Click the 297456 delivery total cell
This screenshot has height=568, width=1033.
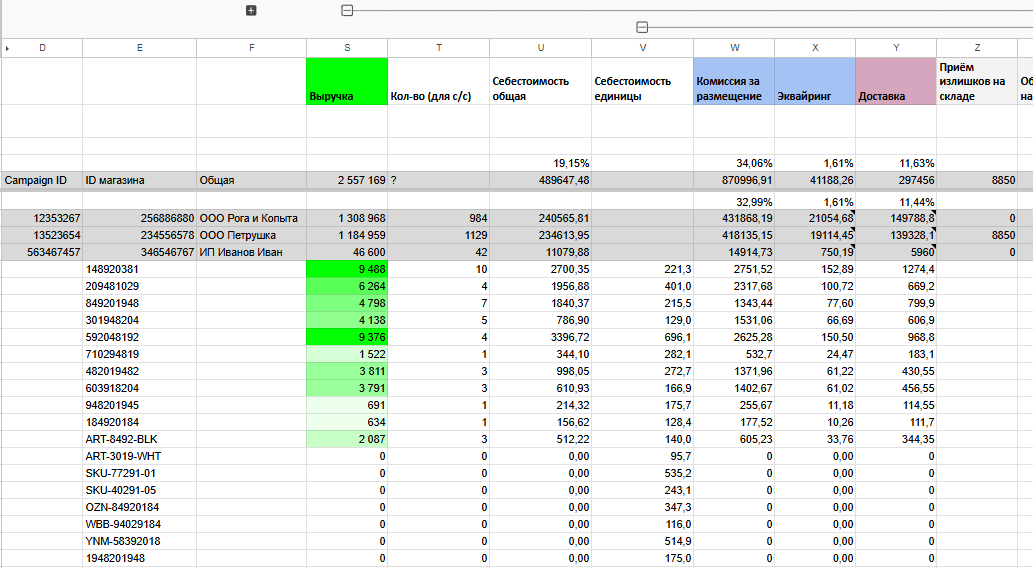coord(897,181)
